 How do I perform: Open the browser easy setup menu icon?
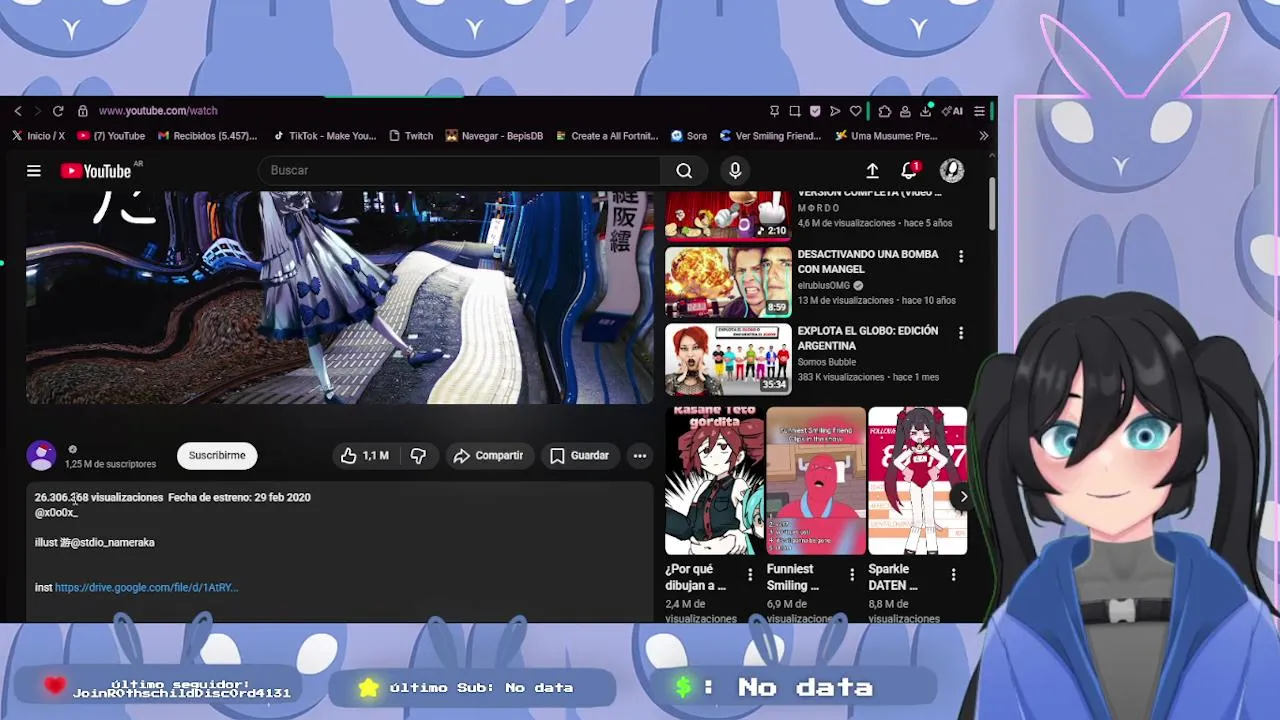[980, 111]
